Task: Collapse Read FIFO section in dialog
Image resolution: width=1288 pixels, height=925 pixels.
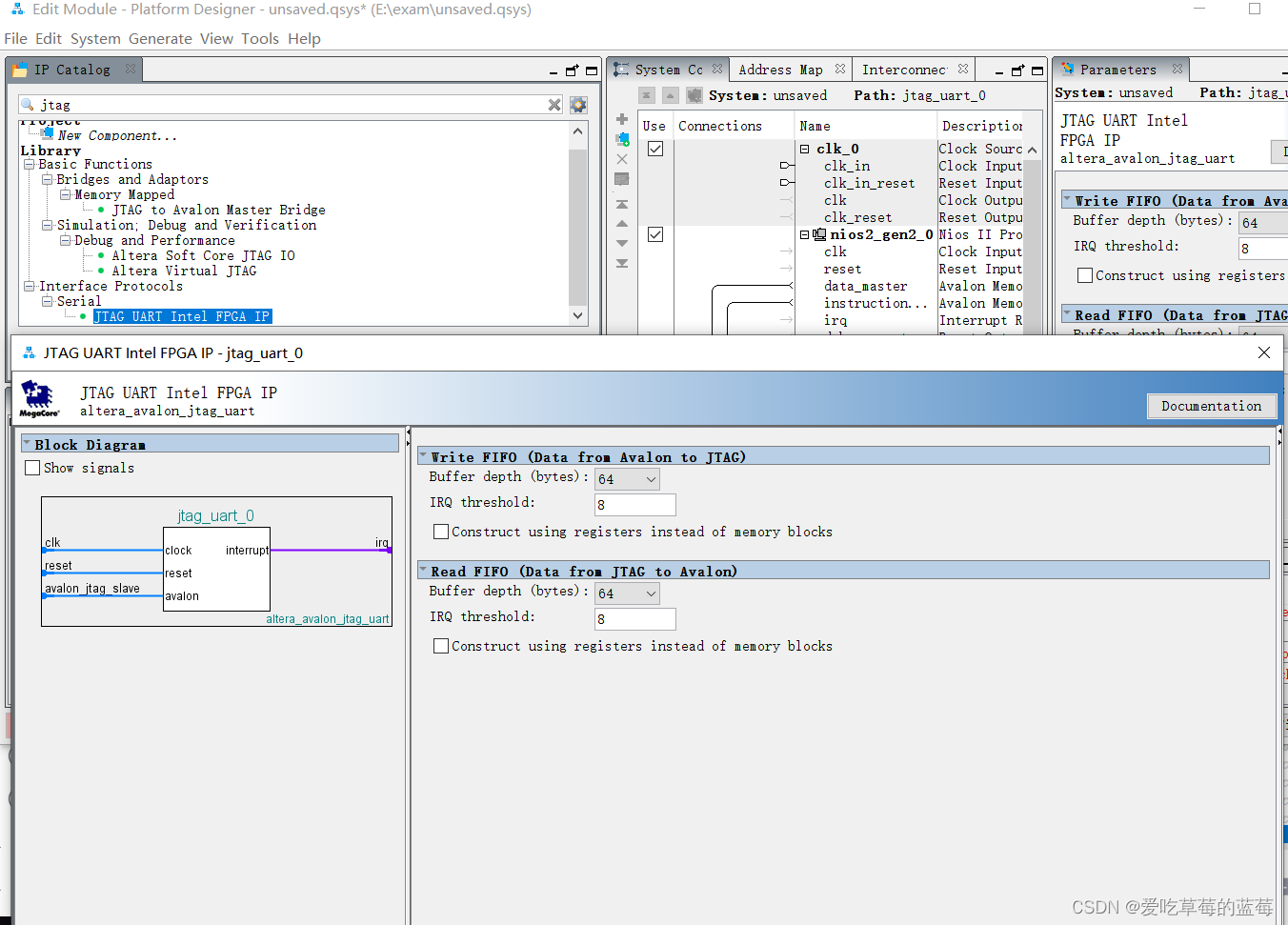Action: point(423,571)
